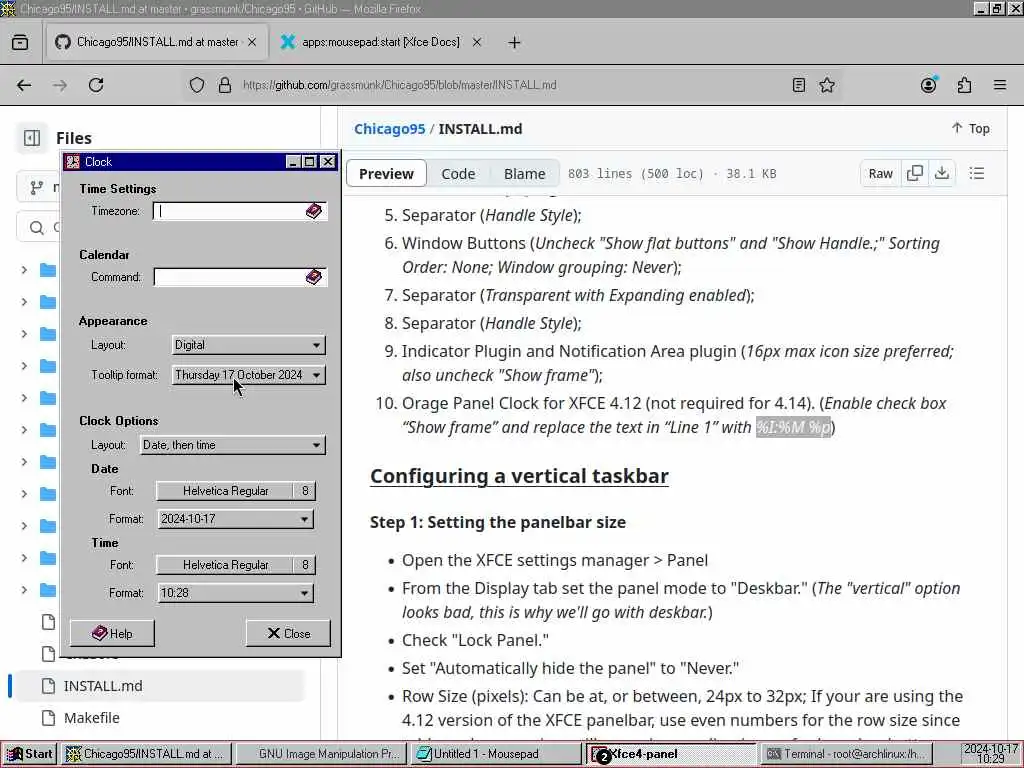This screenshot has height=768, width=1024.
Task: Open Firefox account icon
Action: 929,85
